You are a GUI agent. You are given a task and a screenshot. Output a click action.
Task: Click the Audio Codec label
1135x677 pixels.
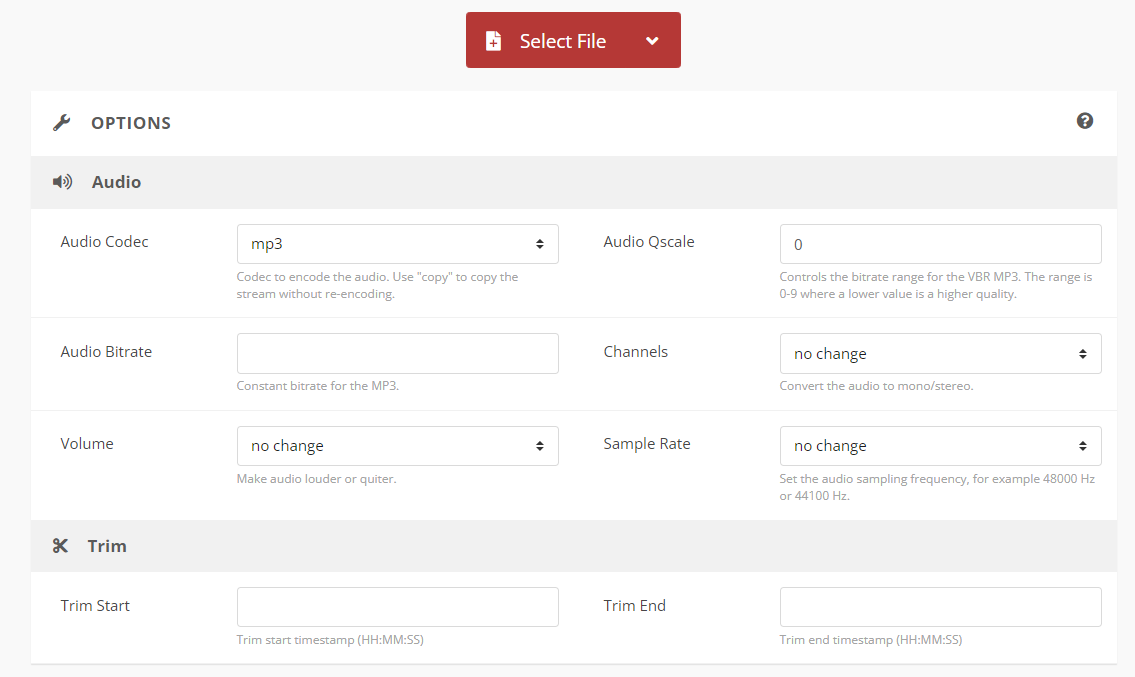click(104, 242)
